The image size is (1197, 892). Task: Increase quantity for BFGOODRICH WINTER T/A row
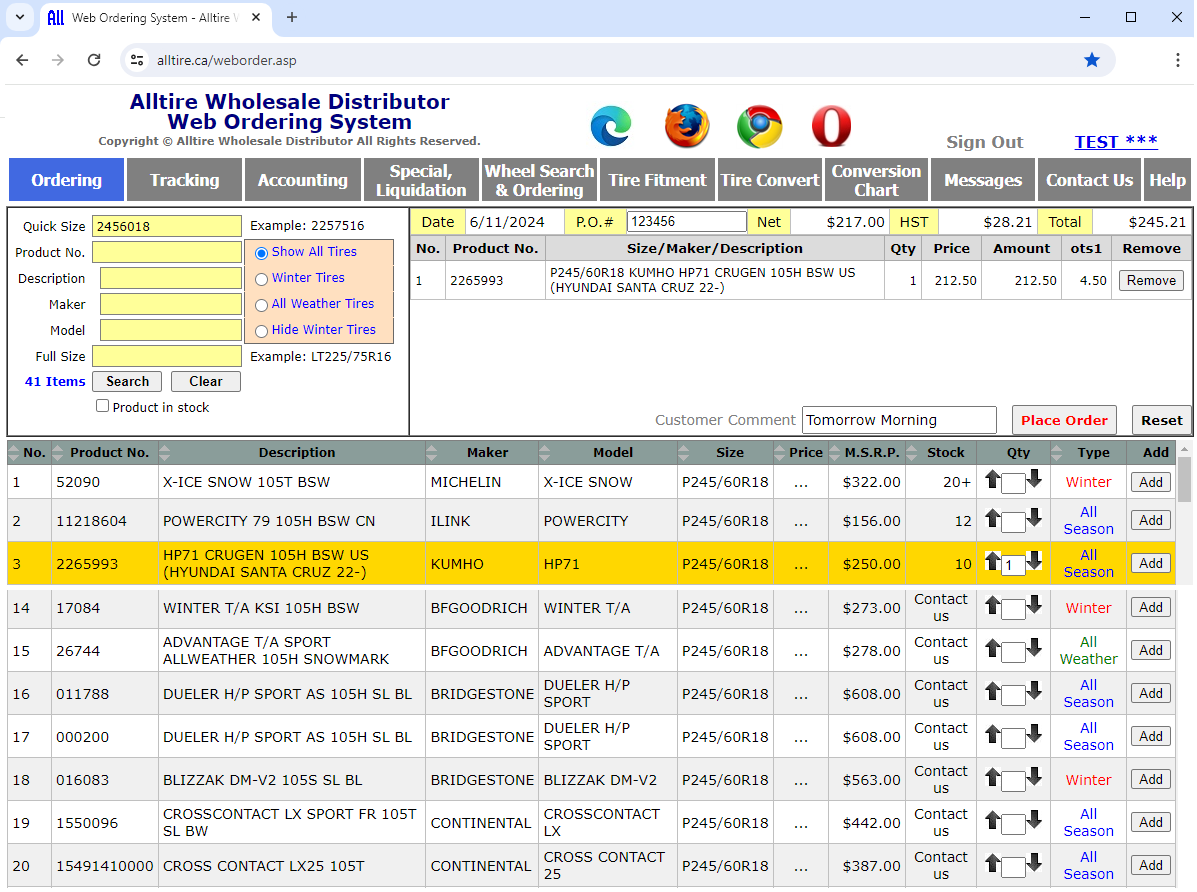pyautogui.click(x=992, y=606)
